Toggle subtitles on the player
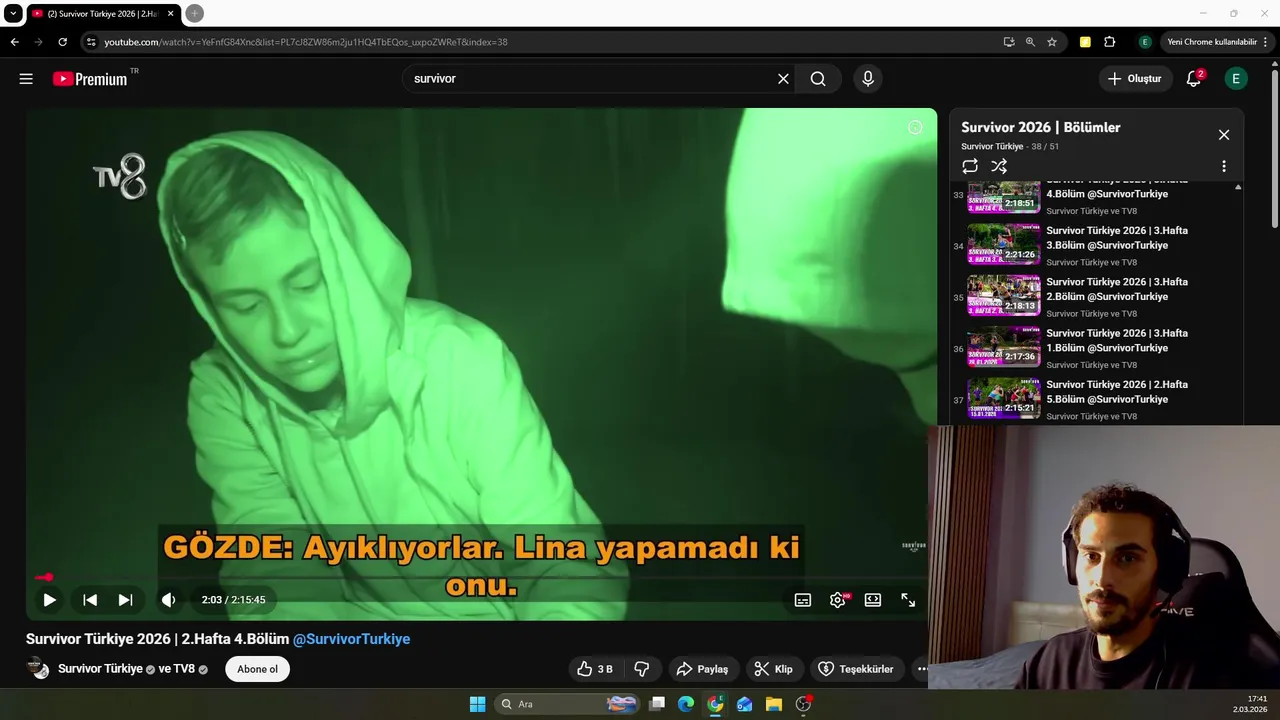 802,600
